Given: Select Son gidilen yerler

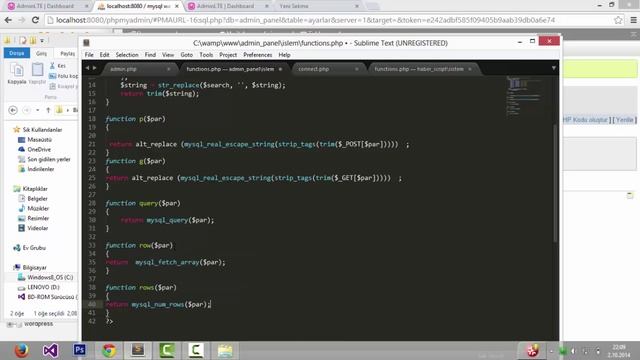Looking at the screenshot, I should (44, 159).
